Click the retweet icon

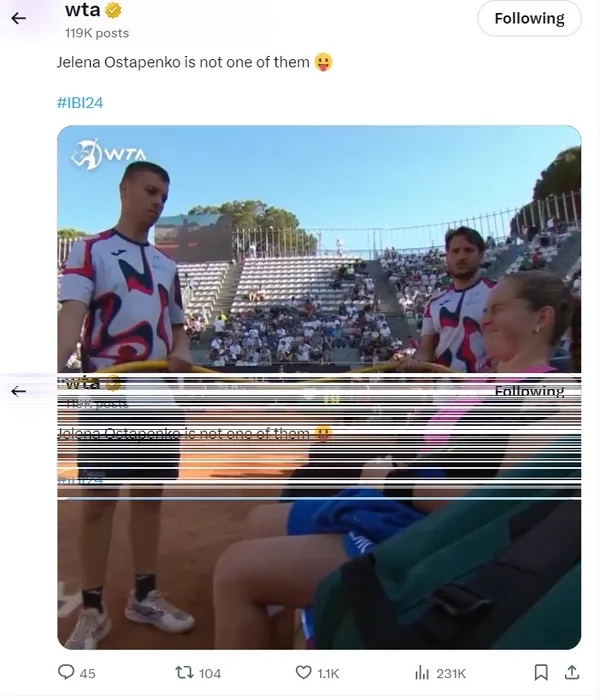point(184,672)
